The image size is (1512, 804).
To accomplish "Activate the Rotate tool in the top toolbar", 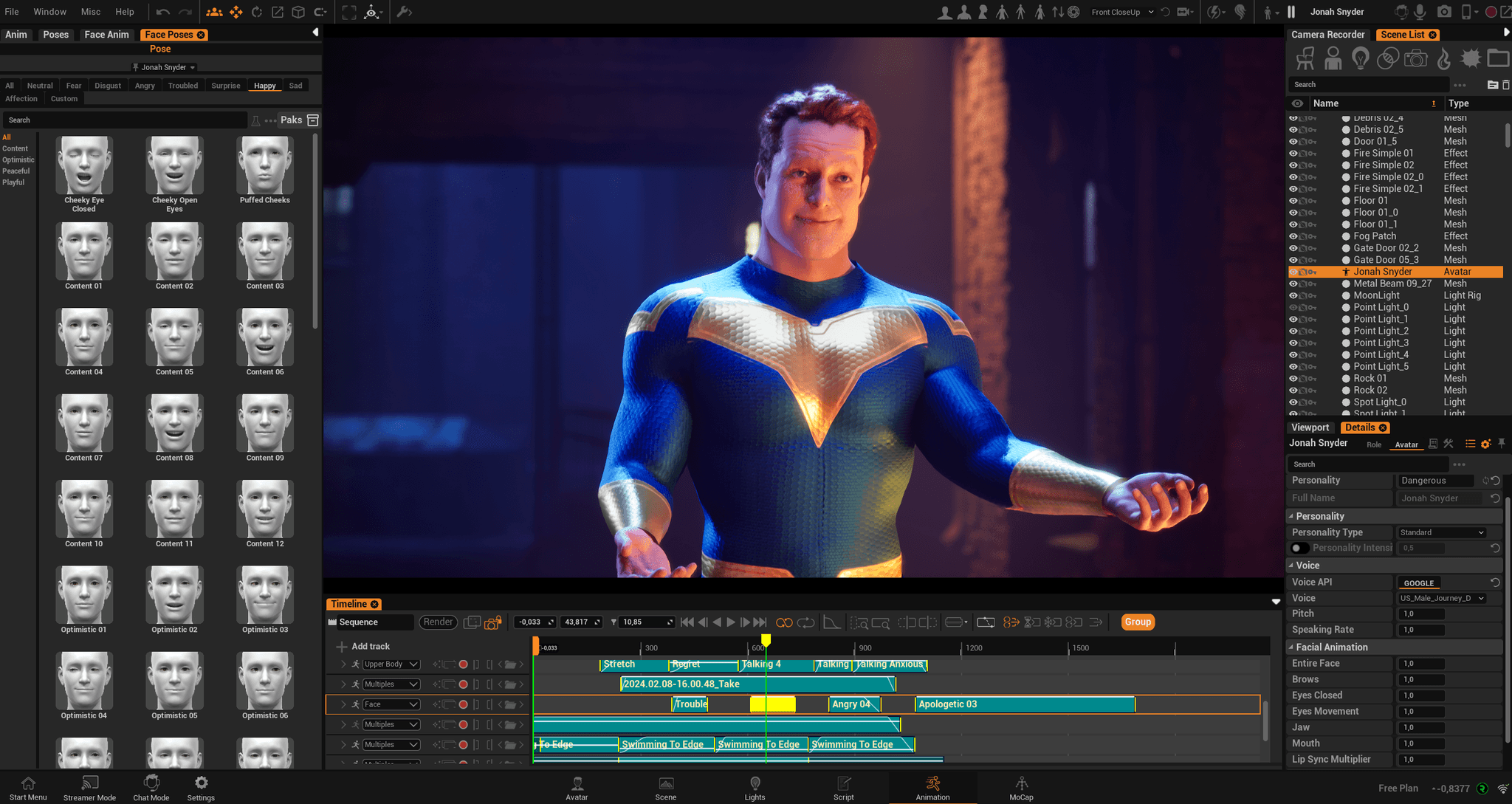I will (x=257, y=12).
